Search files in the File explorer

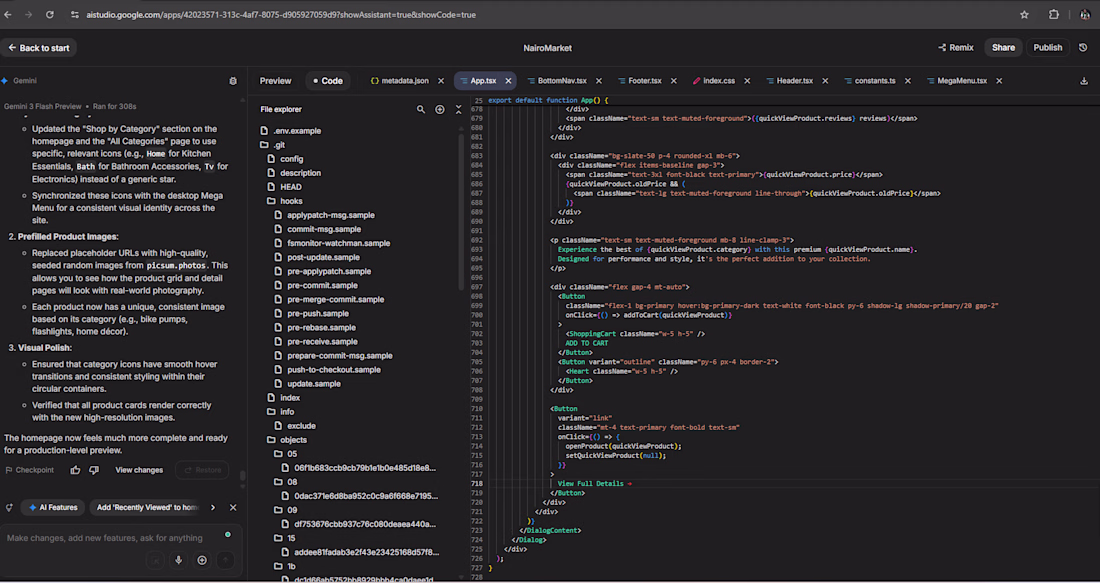click(421, 109)
